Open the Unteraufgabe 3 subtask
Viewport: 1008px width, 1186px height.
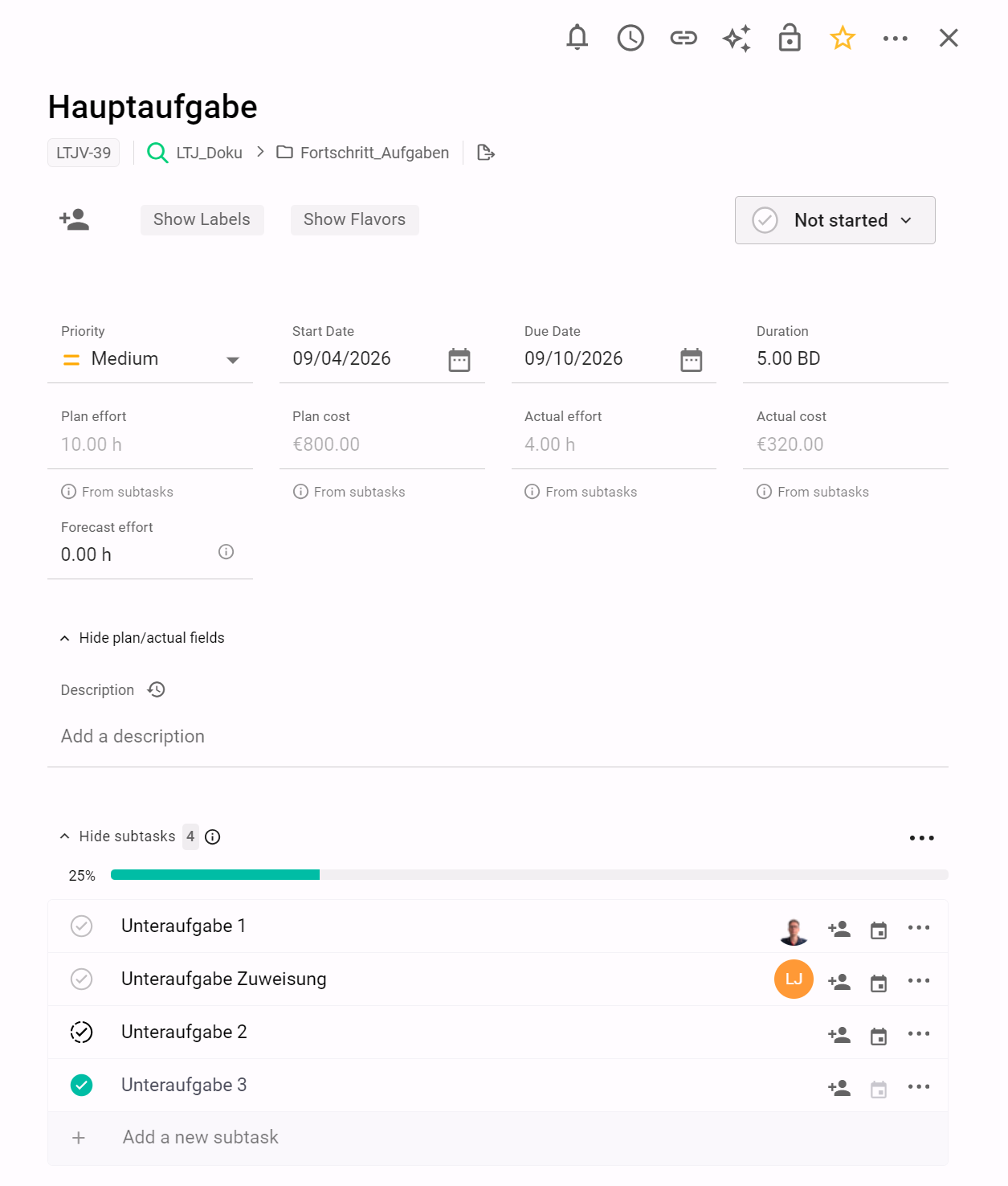pos(184,1085)
